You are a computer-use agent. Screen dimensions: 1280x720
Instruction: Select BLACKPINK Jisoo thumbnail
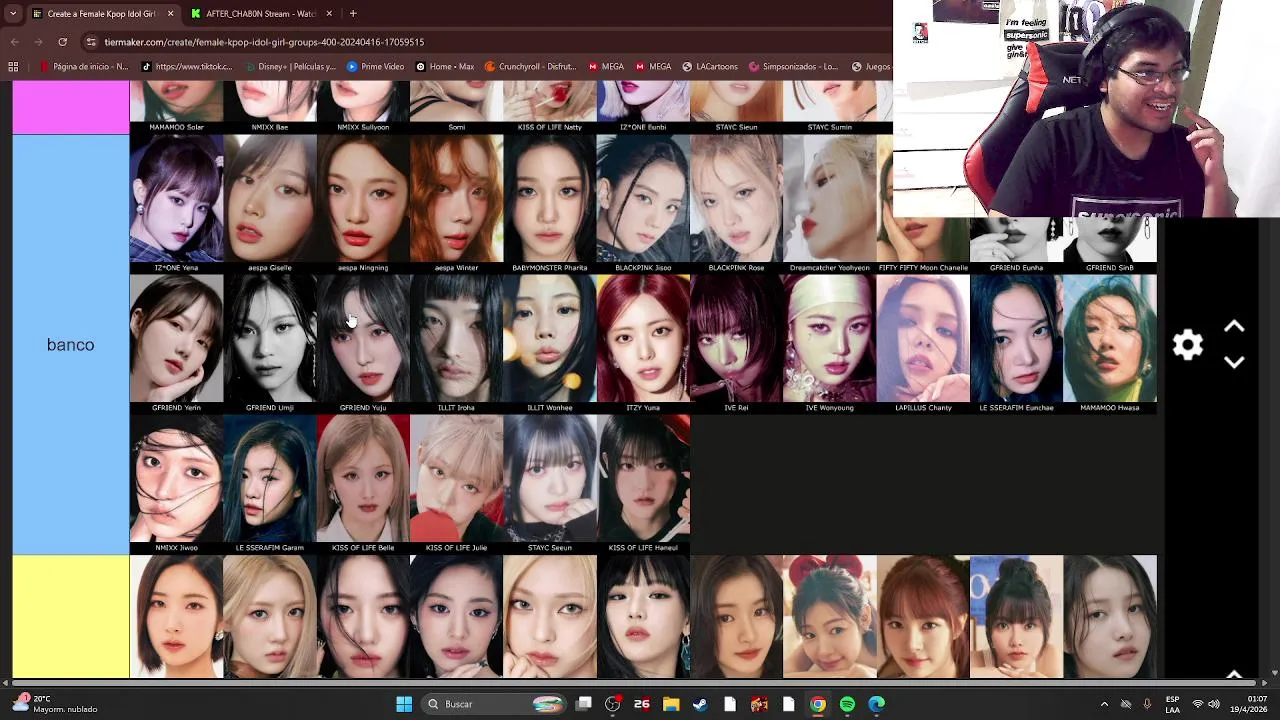click(643, 204)
